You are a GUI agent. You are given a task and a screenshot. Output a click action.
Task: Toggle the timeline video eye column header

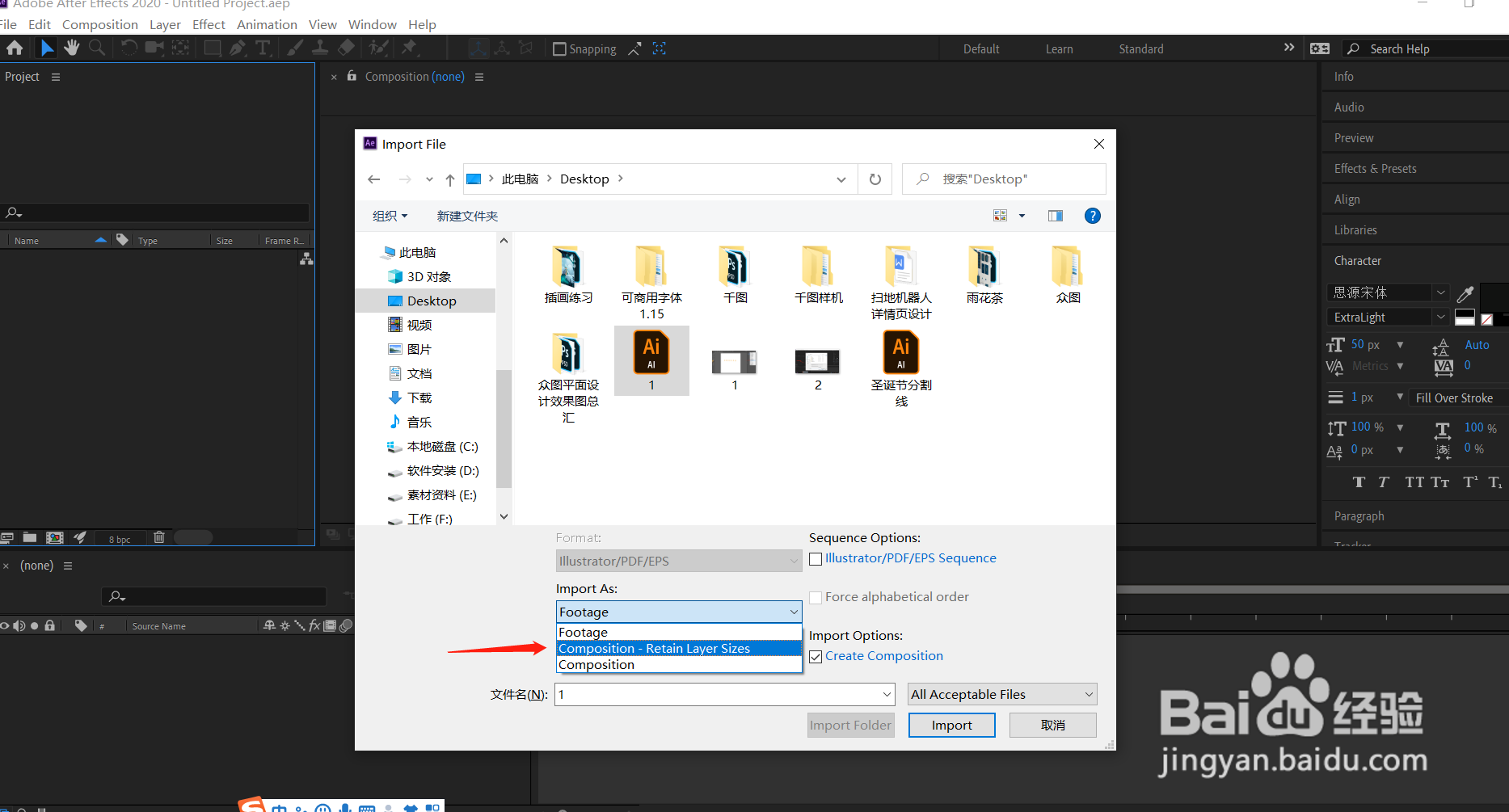[5, 625]
